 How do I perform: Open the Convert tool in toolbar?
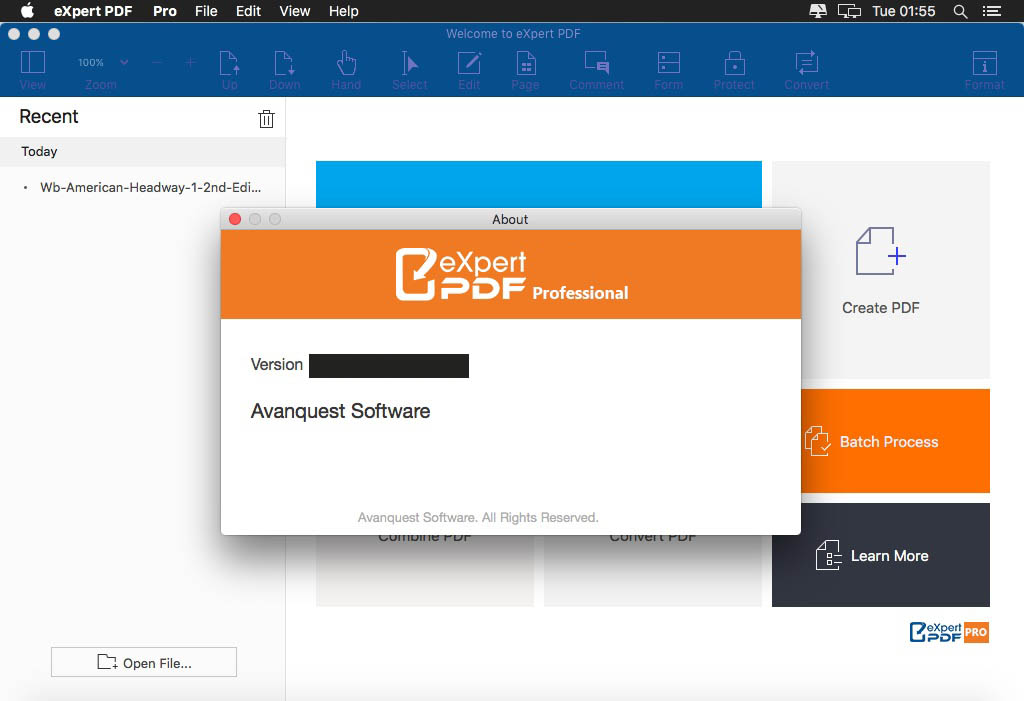point(807,63)
